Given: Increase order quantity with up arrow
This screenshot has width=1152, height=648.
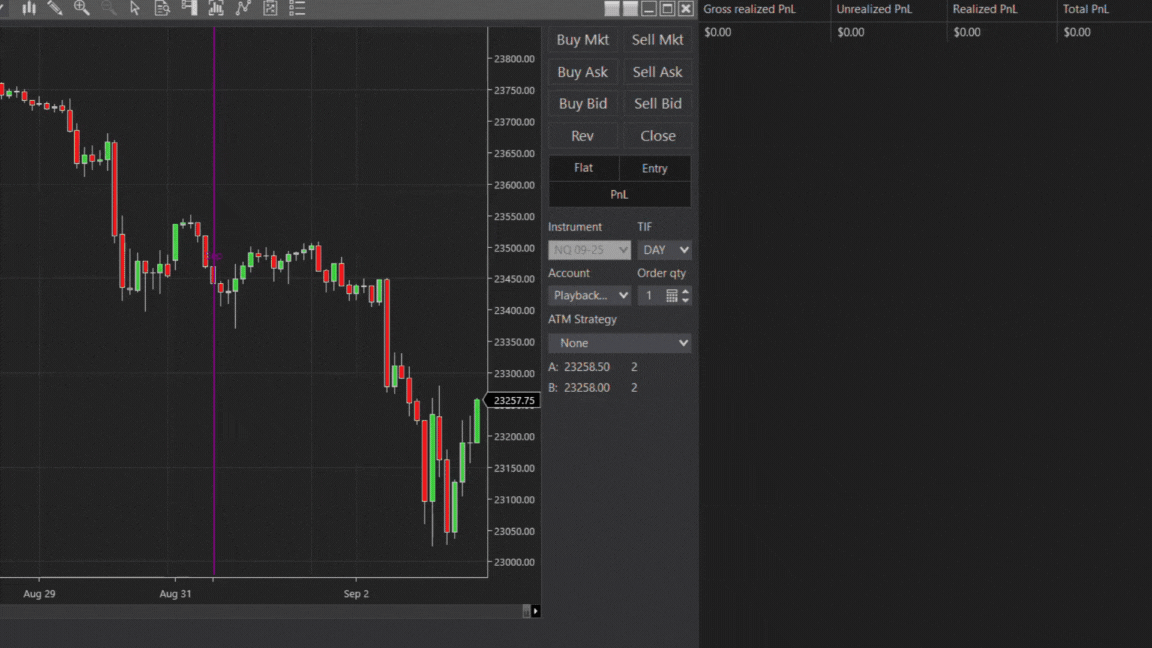Looking at the screenshot, I should [685, 291].
